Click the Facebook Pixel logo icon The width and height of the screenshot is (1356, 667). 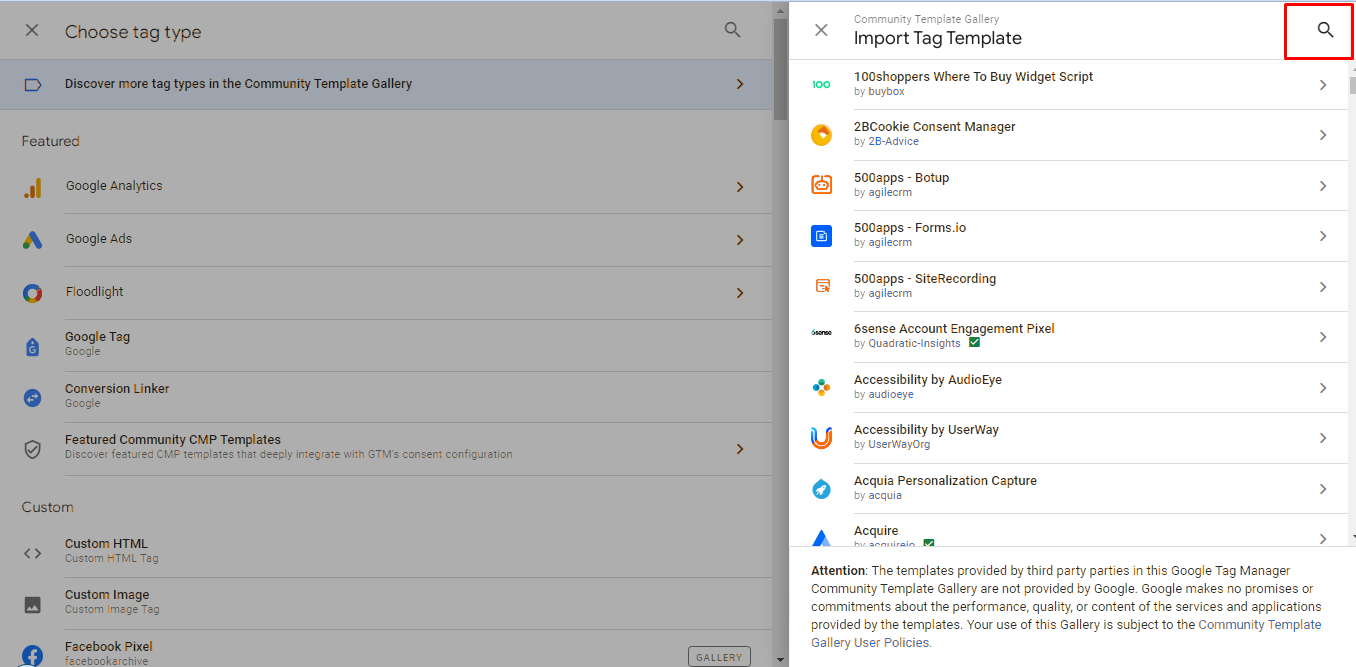click(32, 655)
